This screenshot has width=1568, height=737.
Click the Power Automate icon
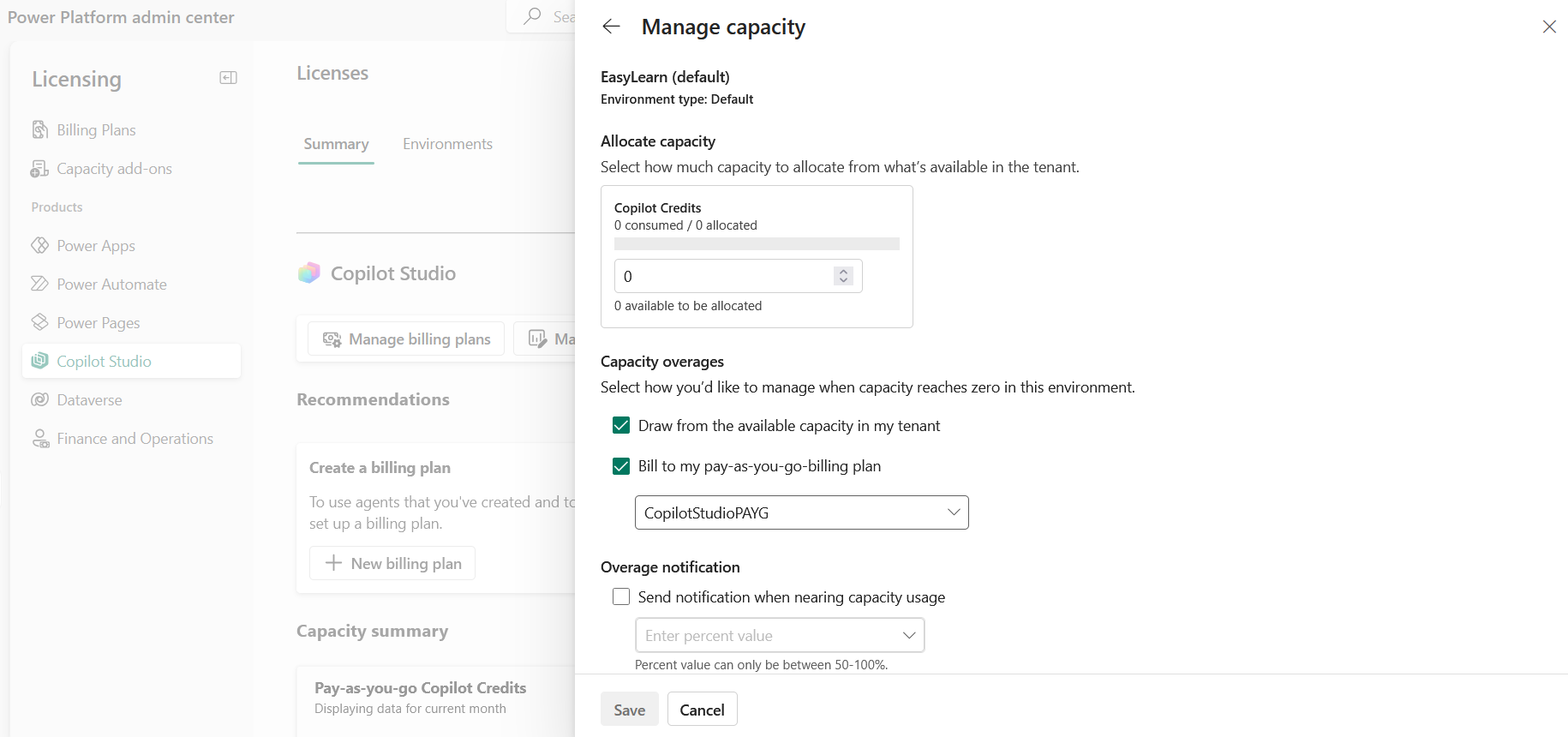pyautogui.click(x=39, y=284)
